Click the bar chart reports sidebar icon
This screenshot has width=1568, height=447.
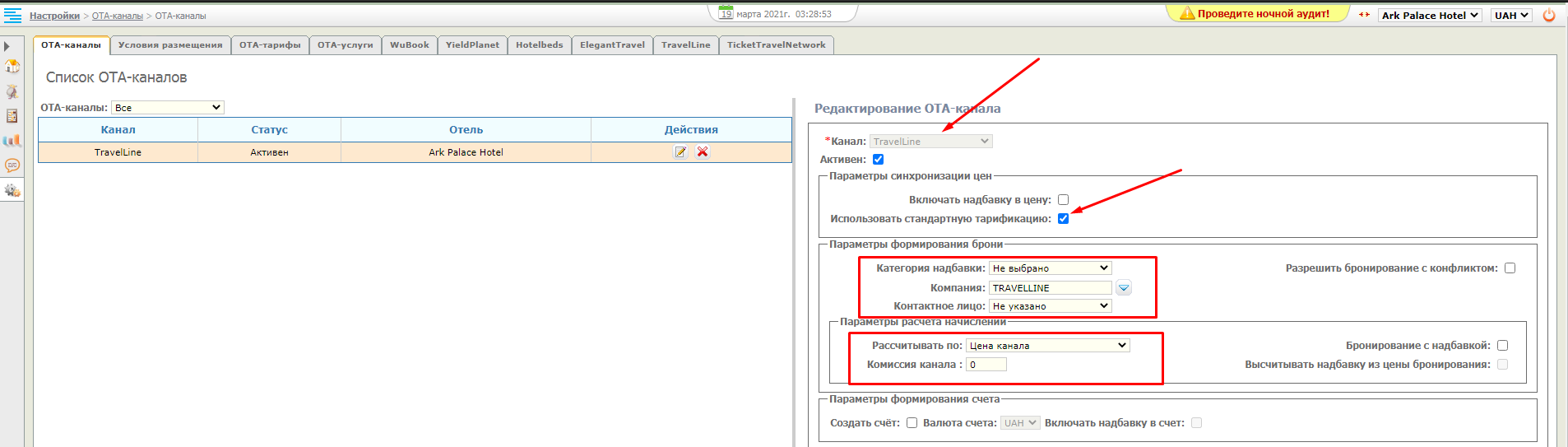pos(12,141)
